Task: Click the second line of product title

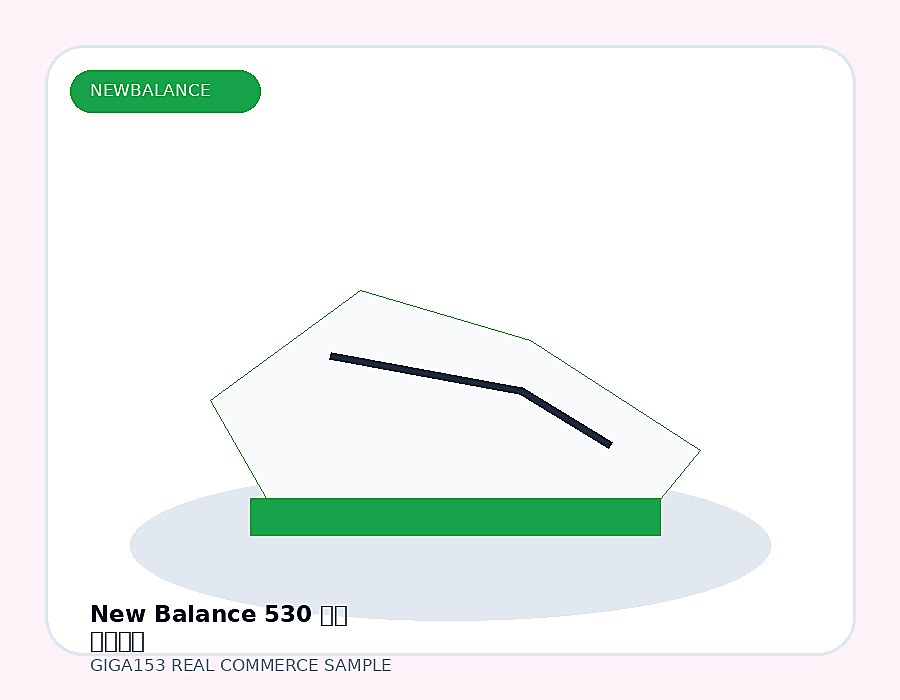Action: click(117, 641)
